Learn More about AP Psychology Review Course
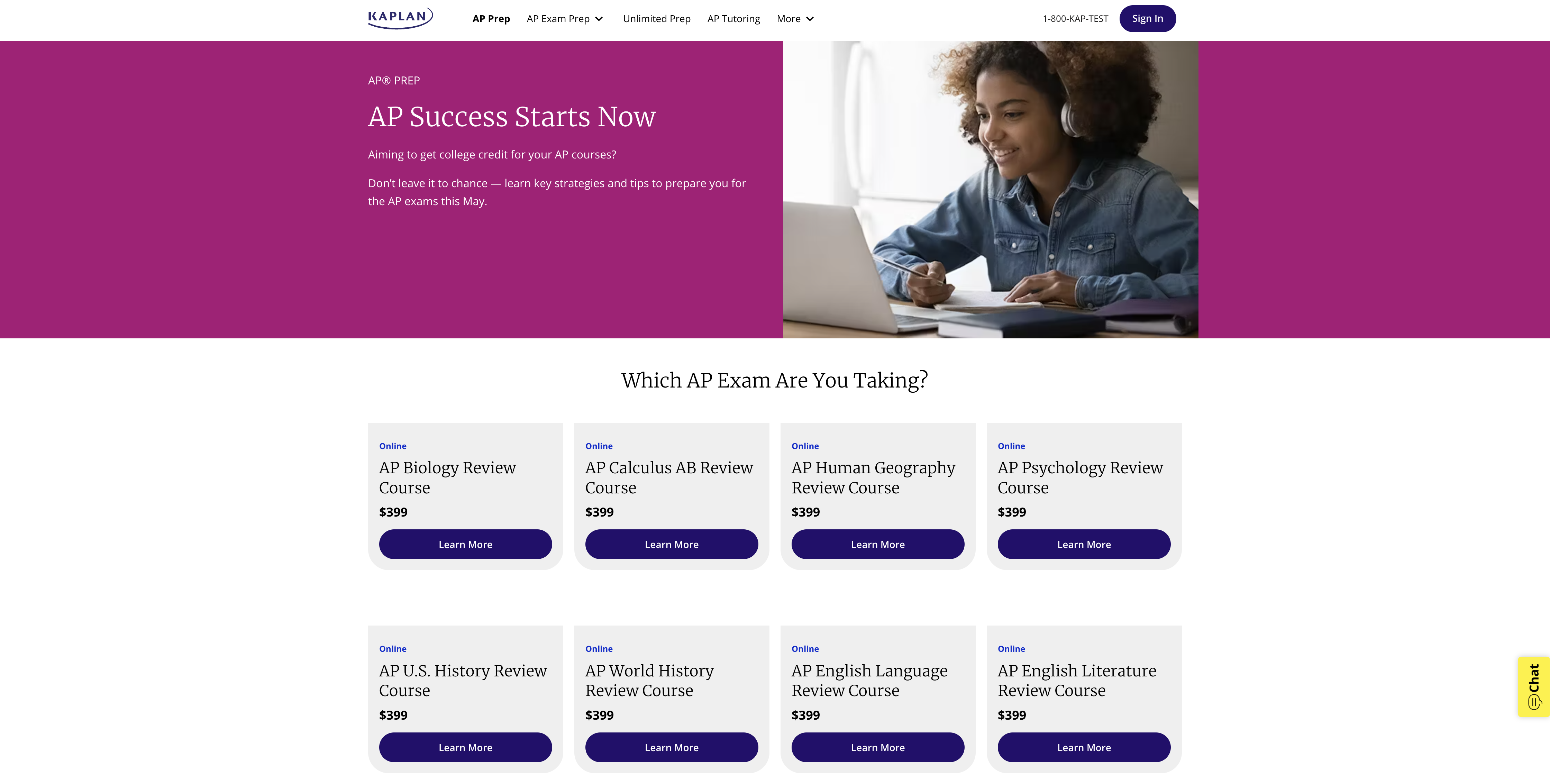 (x=1084, y=545)
